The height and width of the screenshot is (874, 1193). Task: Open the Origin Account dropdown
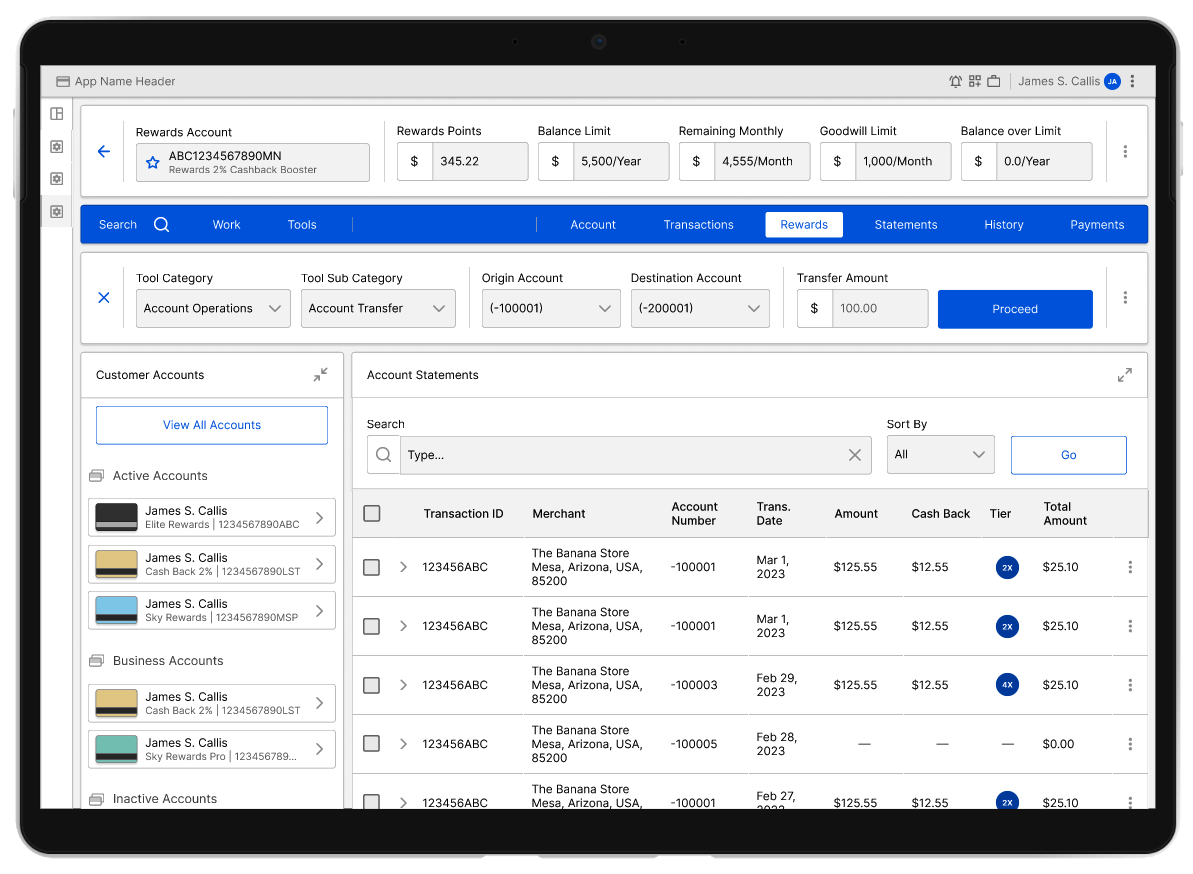550,309
